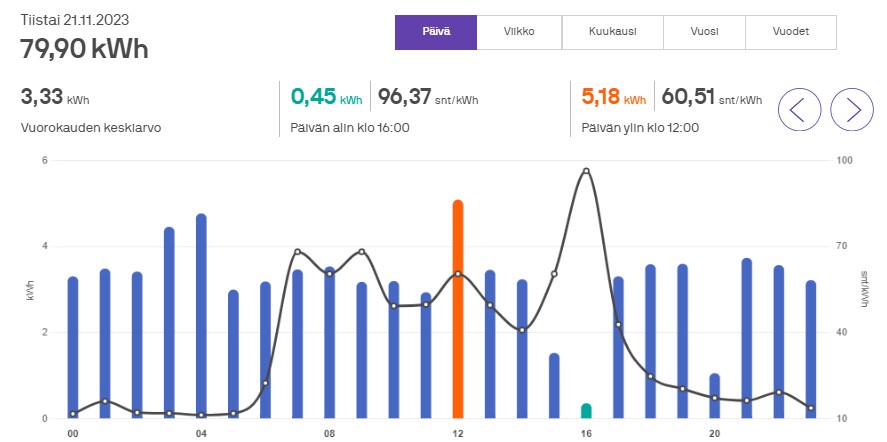Image resolution: width=887 pixels, height=442 pixels.
Task: Select the tallest blue bar at hour 04
Action: (201, 316)
